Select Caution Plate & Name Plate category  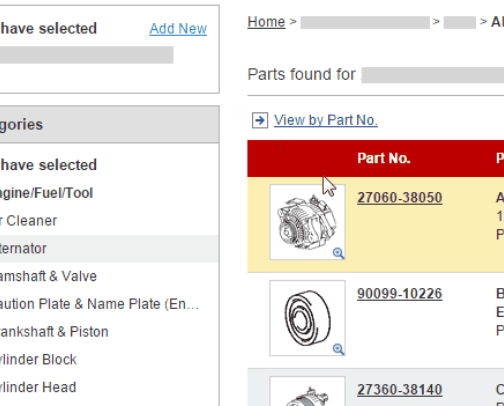tap(99, 304)
